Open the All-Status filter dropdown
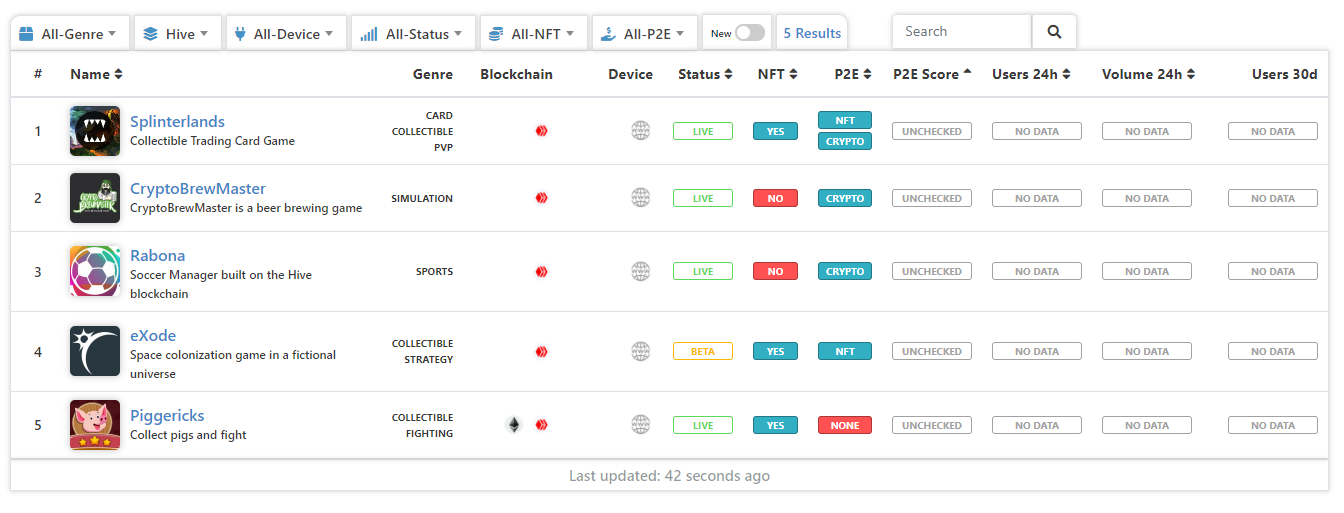This screenshot has height=513, width=1344. 412,33
